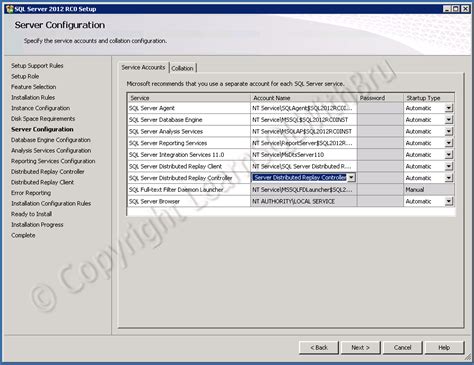Viewport: 474px width, 365px height.
Task: Select the SQL Server Database Engine service row
Action: point(189,120)
